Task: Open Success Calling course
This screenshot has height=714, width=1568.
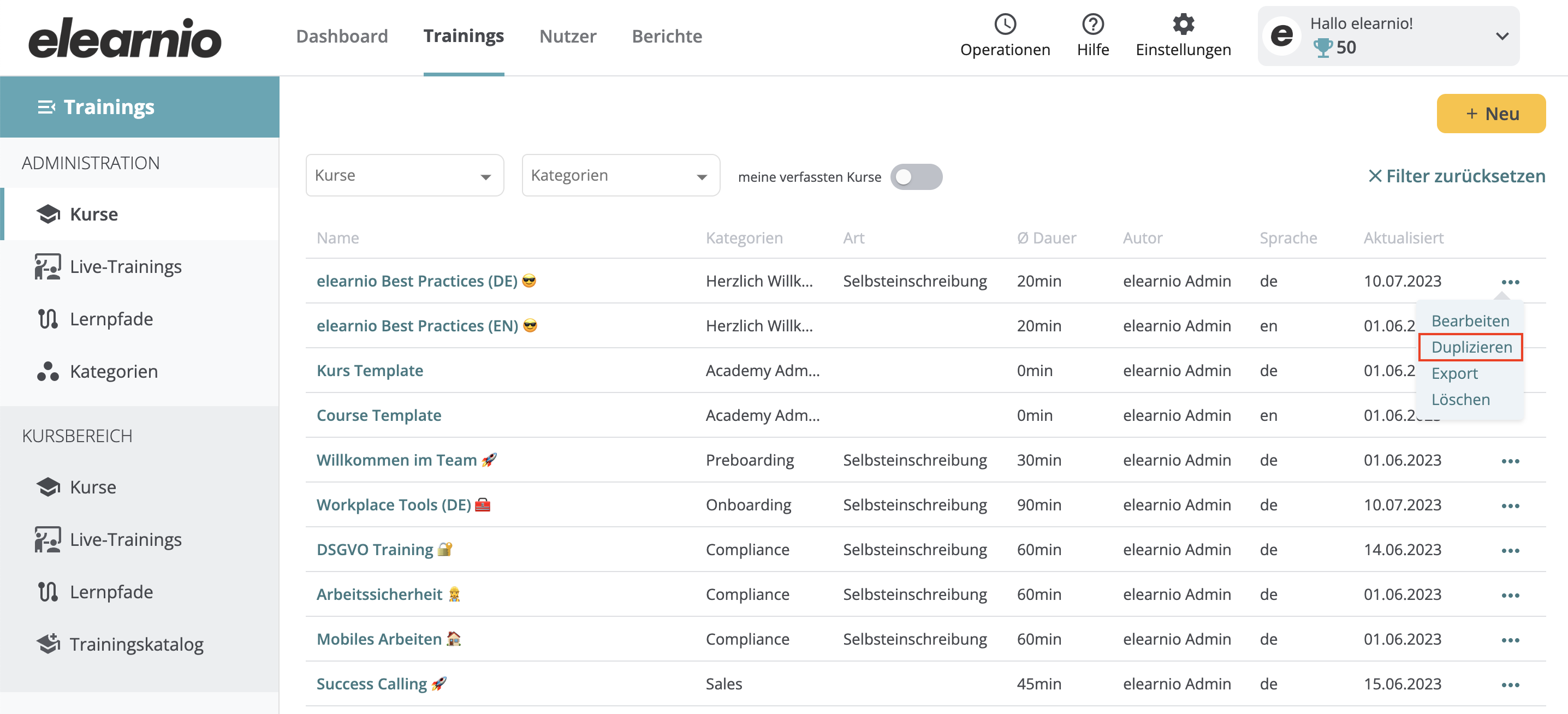Action: point(382,683)
